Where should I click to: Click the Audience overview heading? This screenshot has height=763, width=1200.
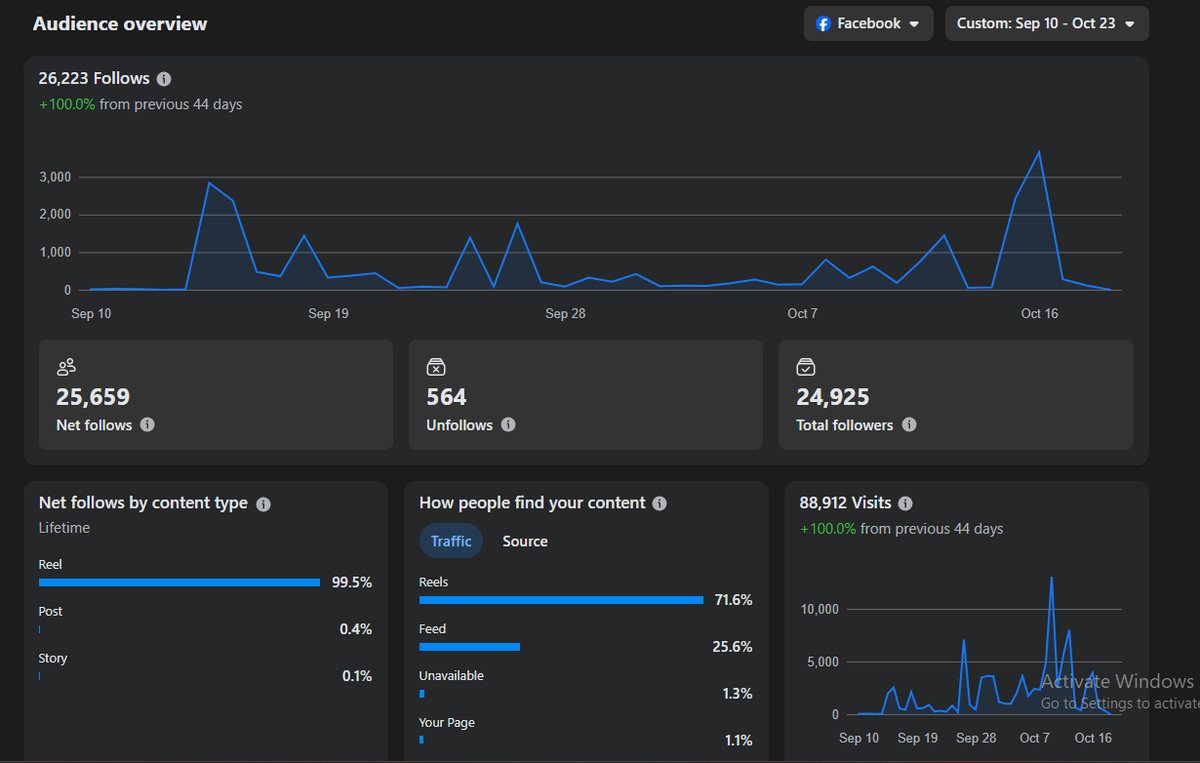coord(120,24)
